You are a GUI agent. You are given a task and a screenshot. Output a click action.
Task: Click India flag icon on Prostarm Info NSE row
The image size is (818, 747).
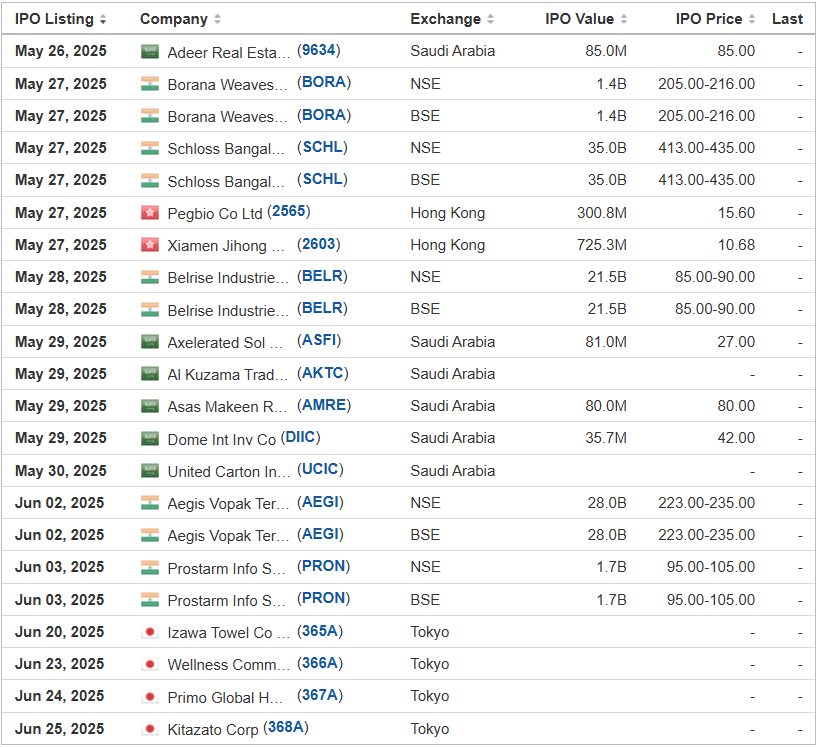[x=150, y=568]
